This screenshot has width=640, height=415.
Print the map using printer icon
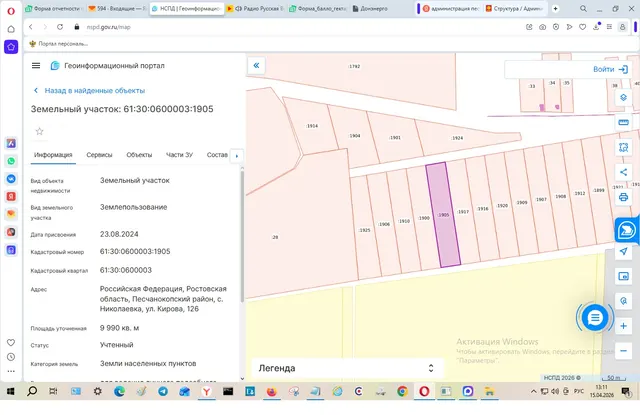click(623, 197)
